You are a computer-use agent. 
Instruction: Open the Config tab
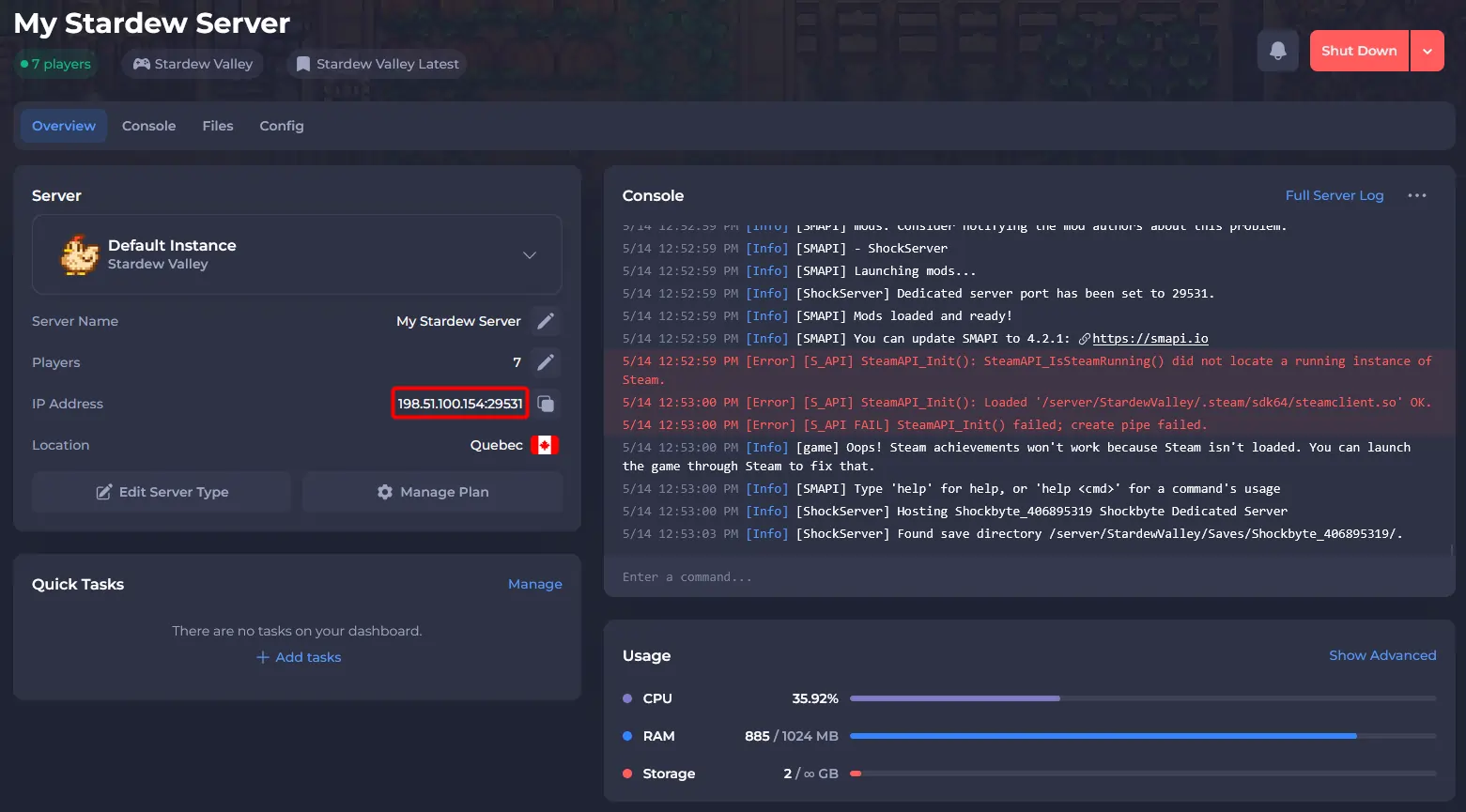282,126
